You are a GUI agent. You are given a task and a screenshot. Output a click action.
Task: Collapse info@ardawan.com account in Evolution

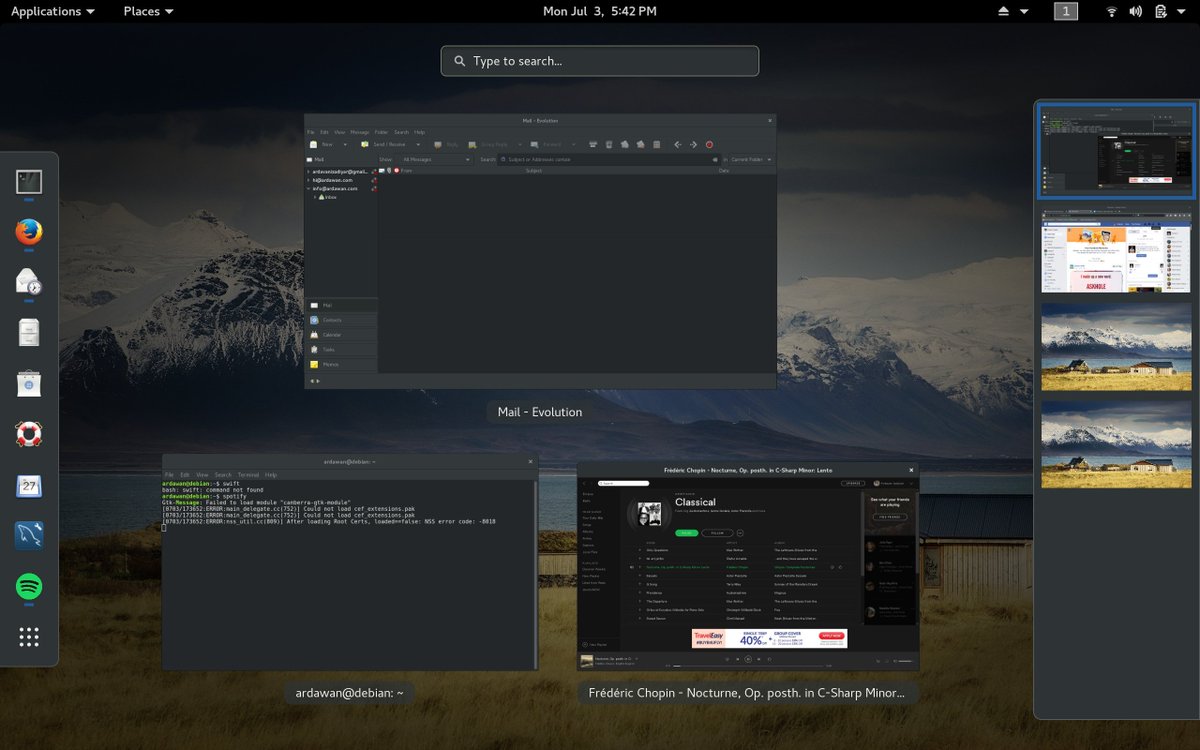[x=309, y=188]
